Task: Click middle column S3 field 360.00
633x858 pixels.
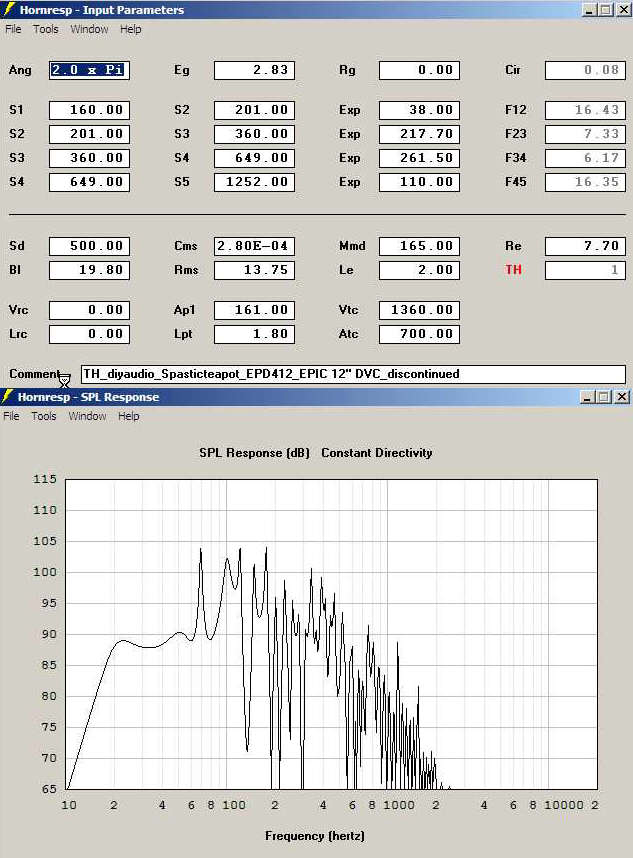Action: [x=254, y=134]
